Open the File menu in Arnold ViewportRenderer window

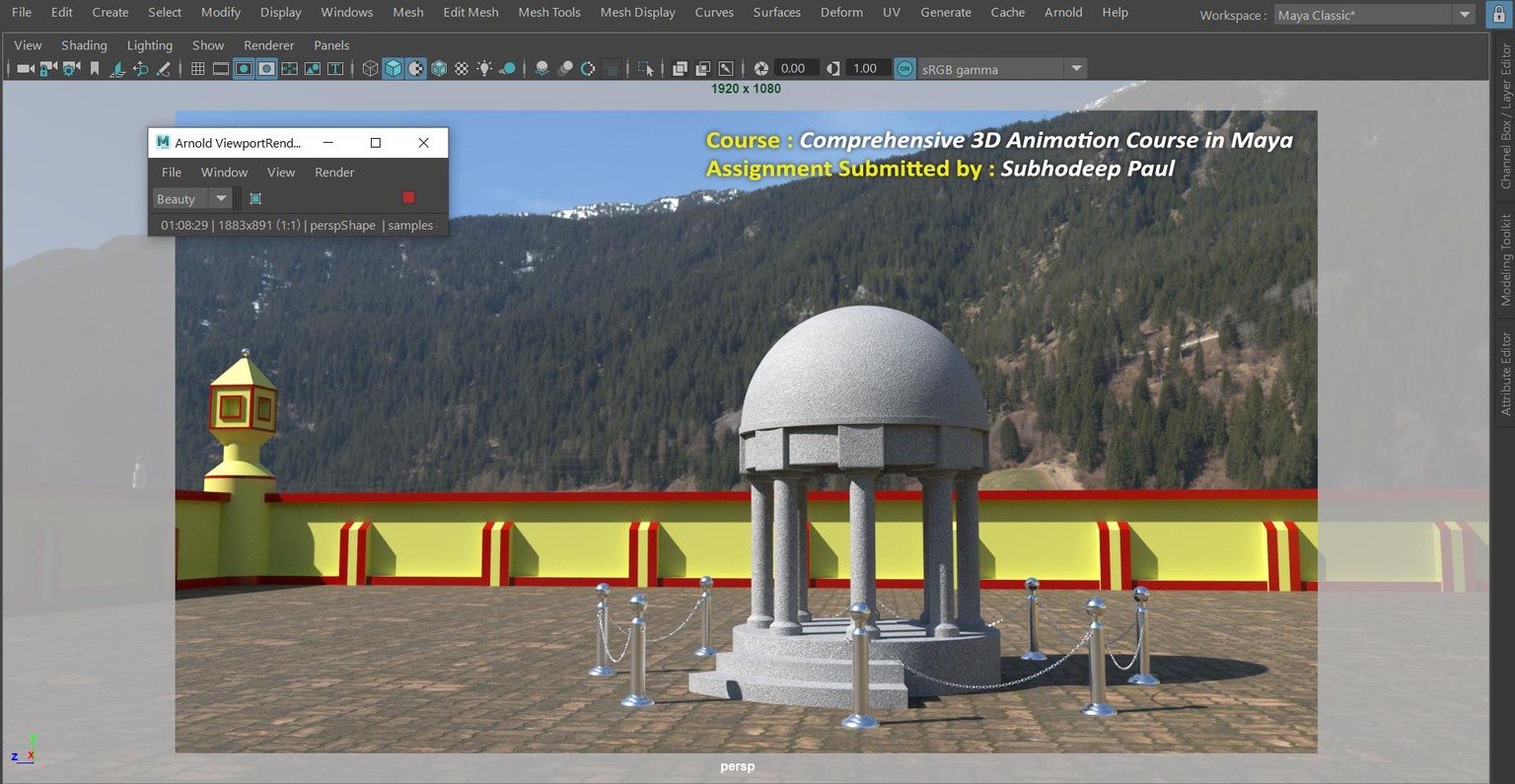(172, 172)
